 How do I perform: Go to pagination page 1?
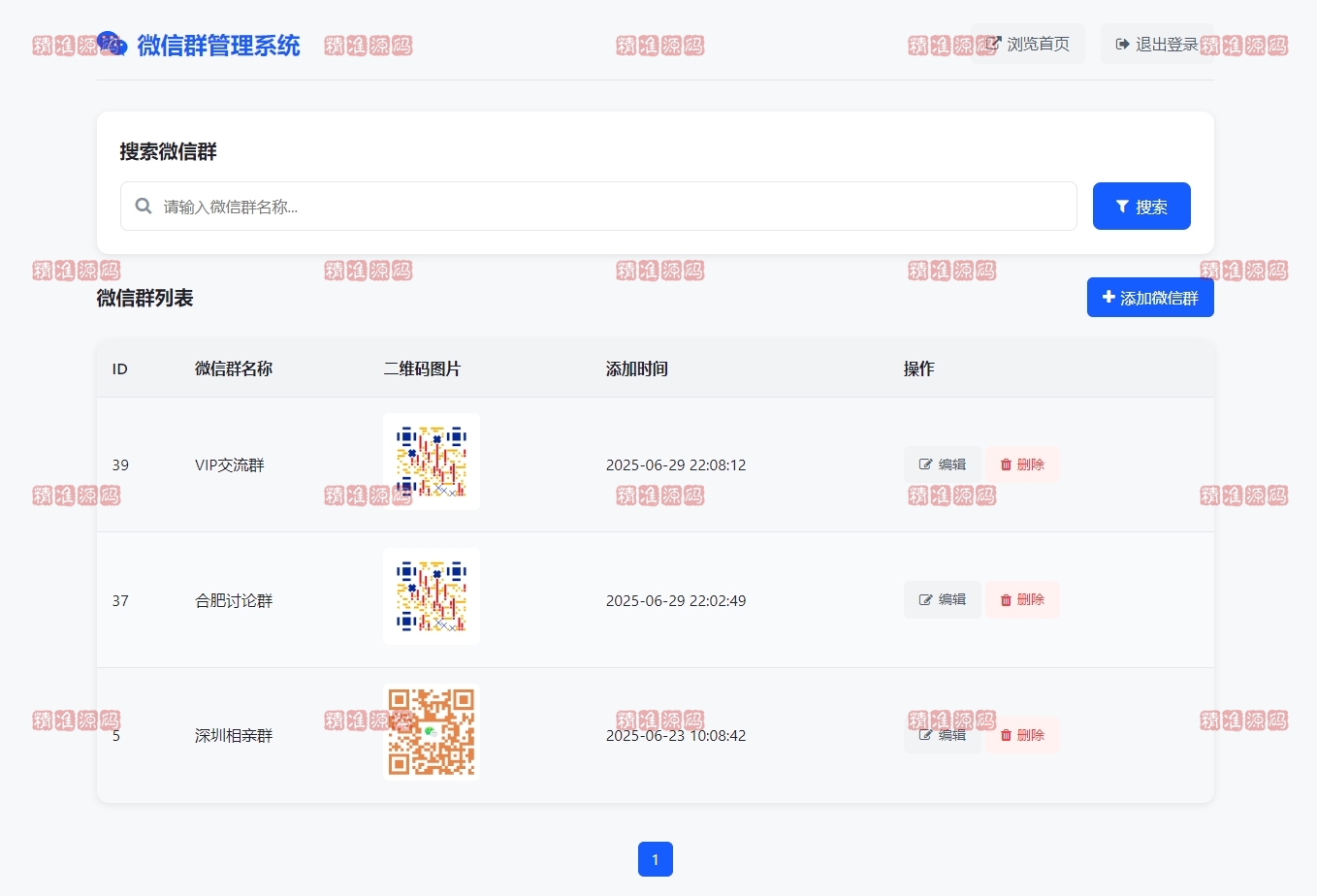656,859
